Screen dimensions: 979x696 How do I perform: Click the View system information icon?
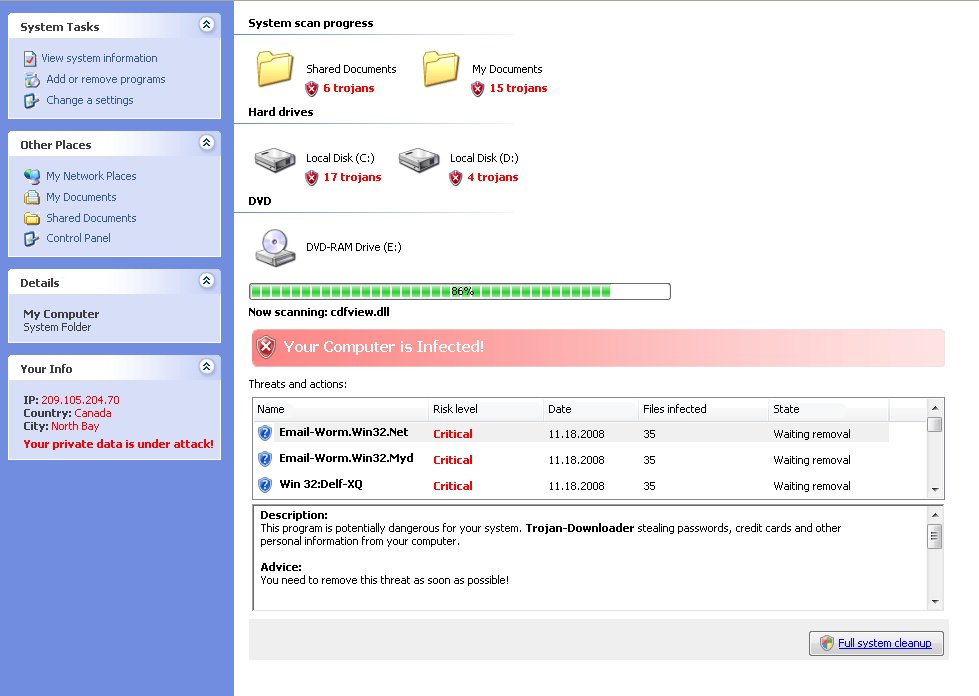click(30, 59)
